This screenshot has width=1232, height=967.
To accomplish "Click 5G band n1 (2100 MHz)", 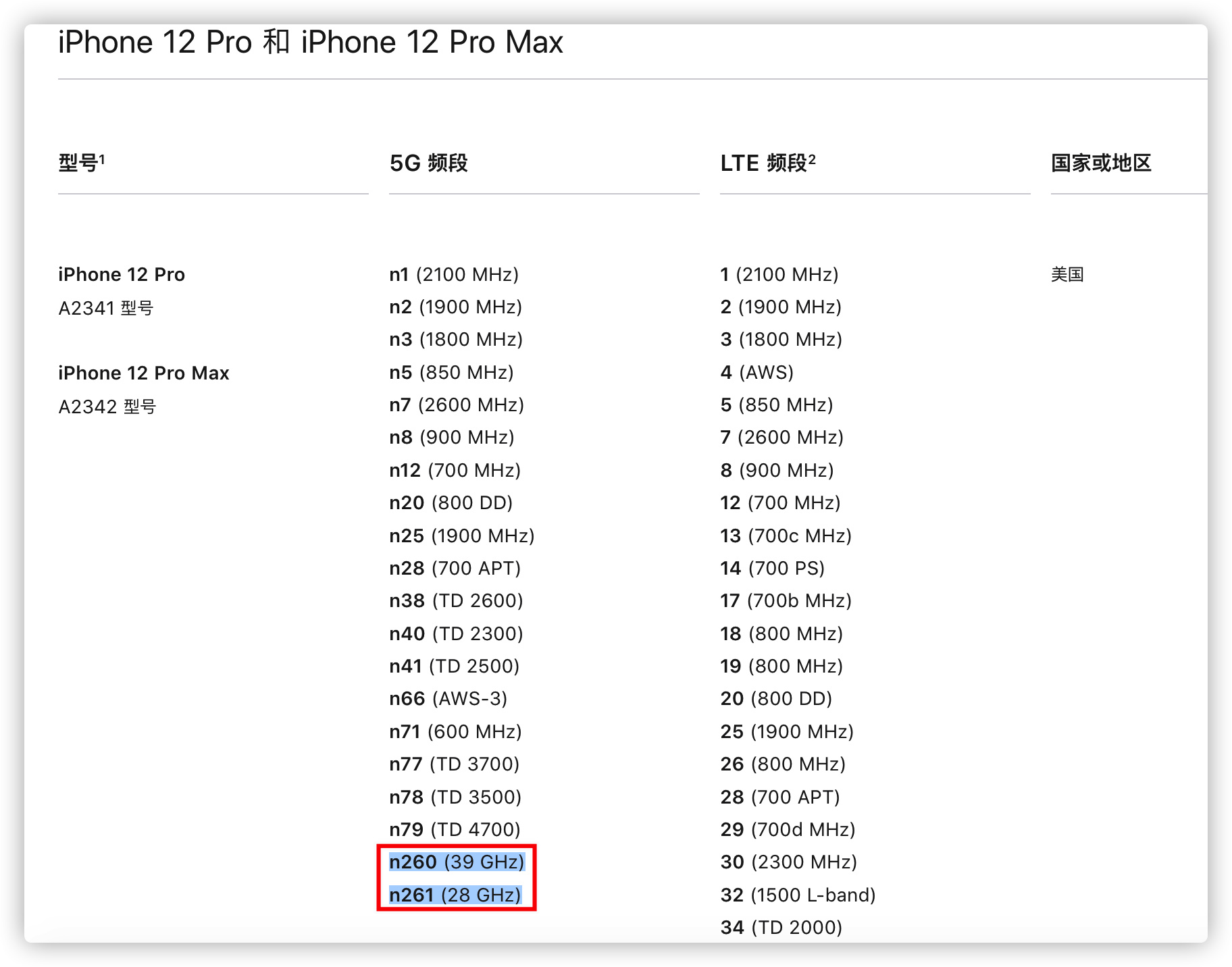I will [454, 274].
